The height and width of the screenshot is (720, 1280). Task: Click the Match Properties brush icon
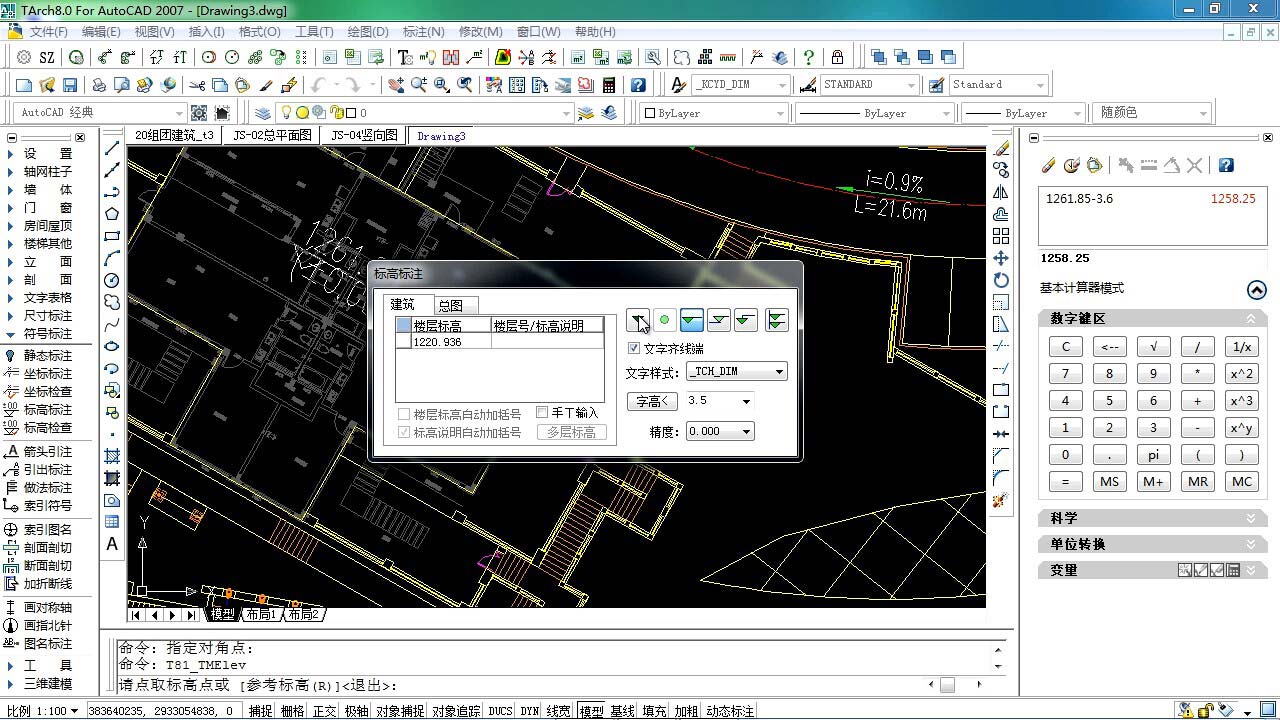(x=266, y=85)
